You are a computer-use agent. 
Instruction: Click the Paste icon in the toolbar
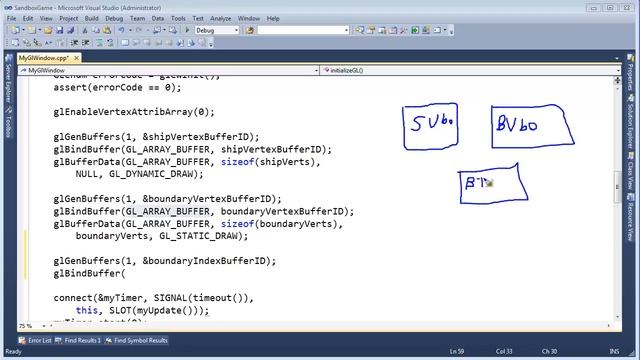click(x=107, y=30)
